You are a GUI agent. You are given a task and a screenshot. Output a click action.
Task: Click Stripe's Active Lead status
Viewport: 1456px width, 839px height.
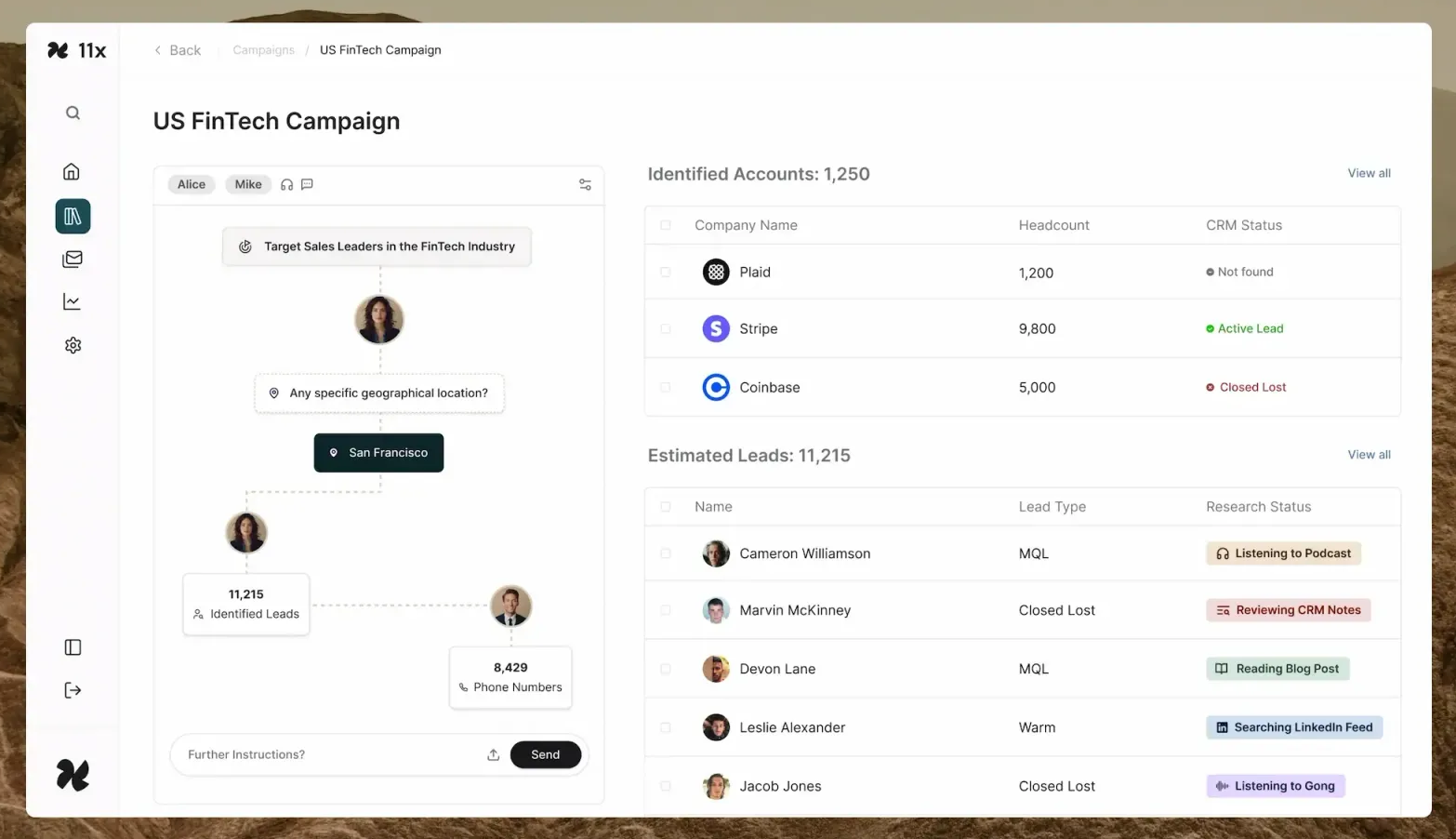tap(1244, 328)
